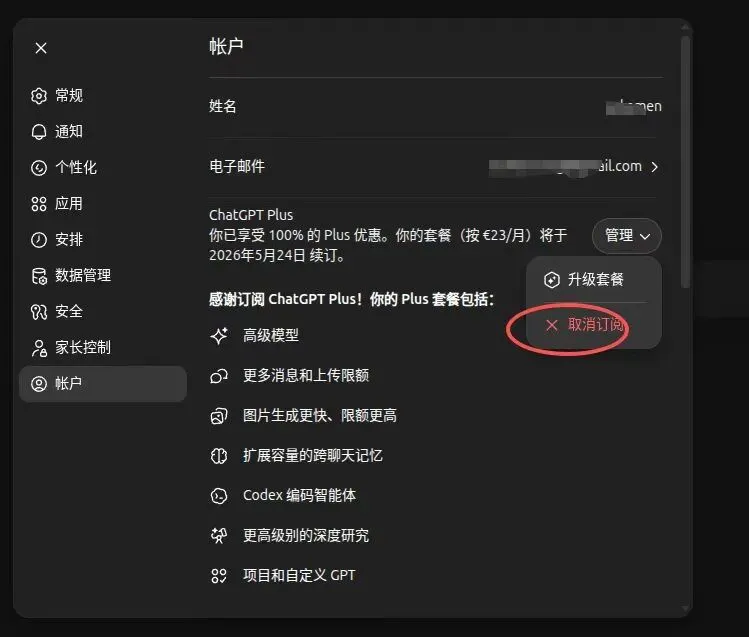The height and width of the screenshot is (637, 749).
Task: Click the 高级模型 sparkle icon
Action: coord(219,336)
